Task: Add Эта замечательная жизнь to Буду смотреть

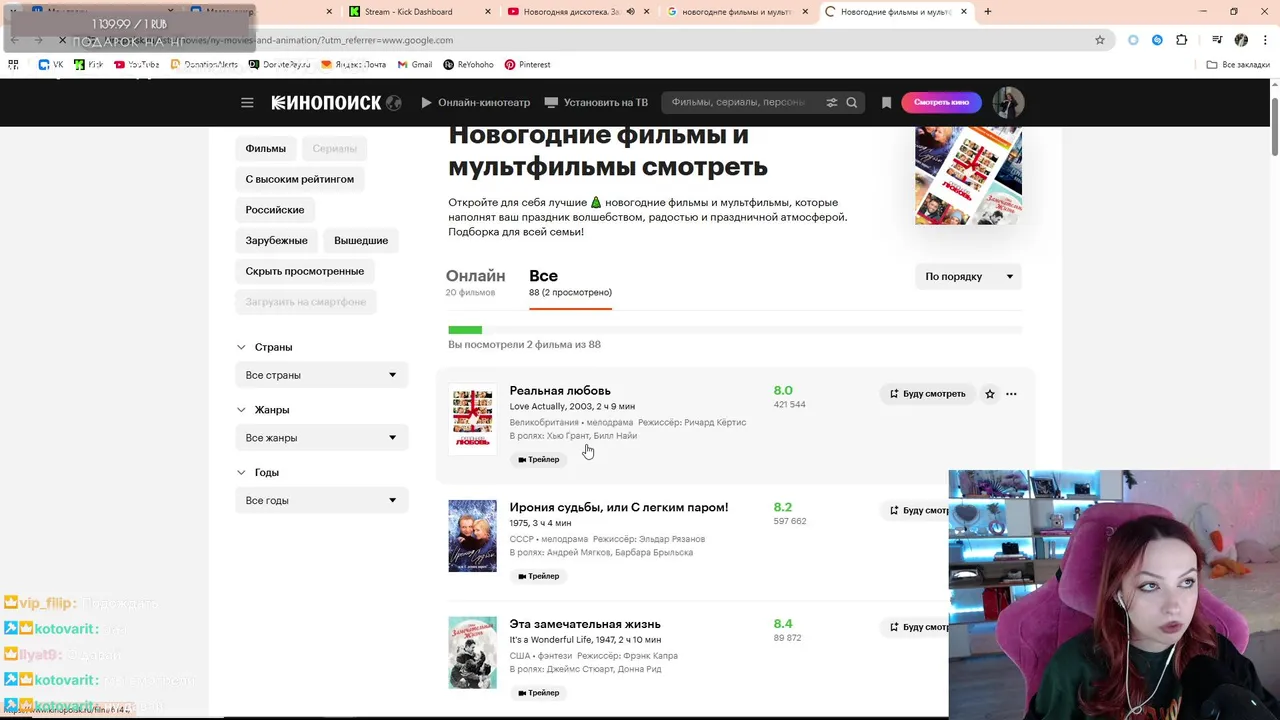Action: tap(915, 627)
